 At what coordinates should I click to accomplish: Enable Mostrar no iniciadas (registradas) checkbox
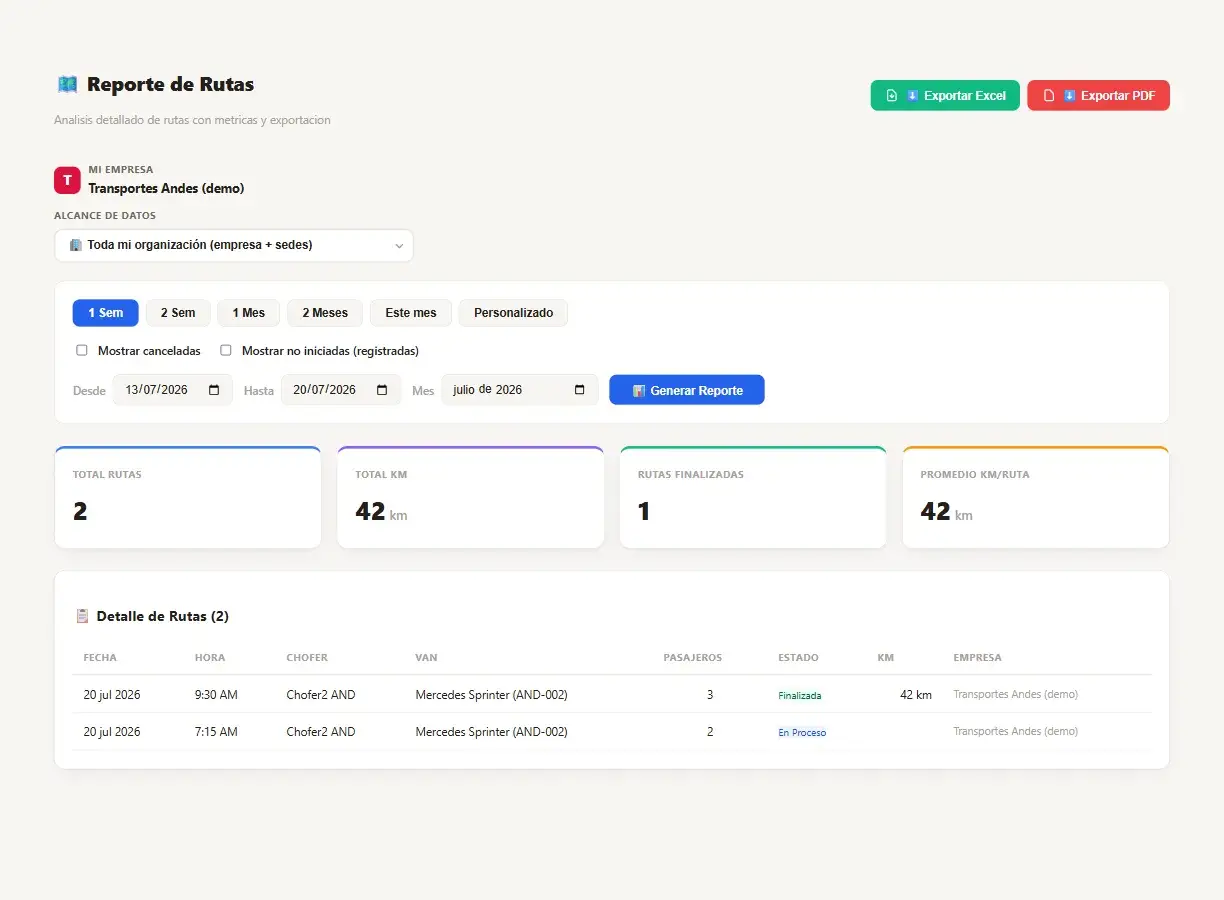coord(226,351)
